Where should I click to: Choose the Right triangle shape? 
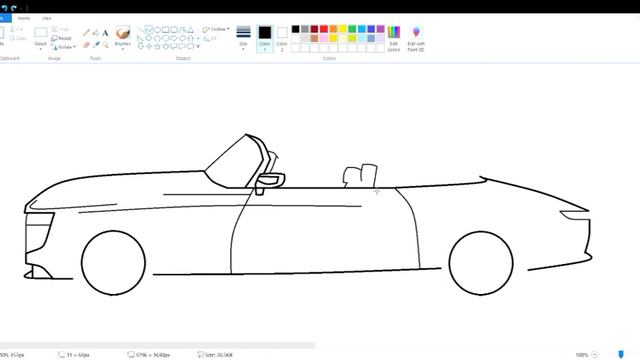coord(140,38)
